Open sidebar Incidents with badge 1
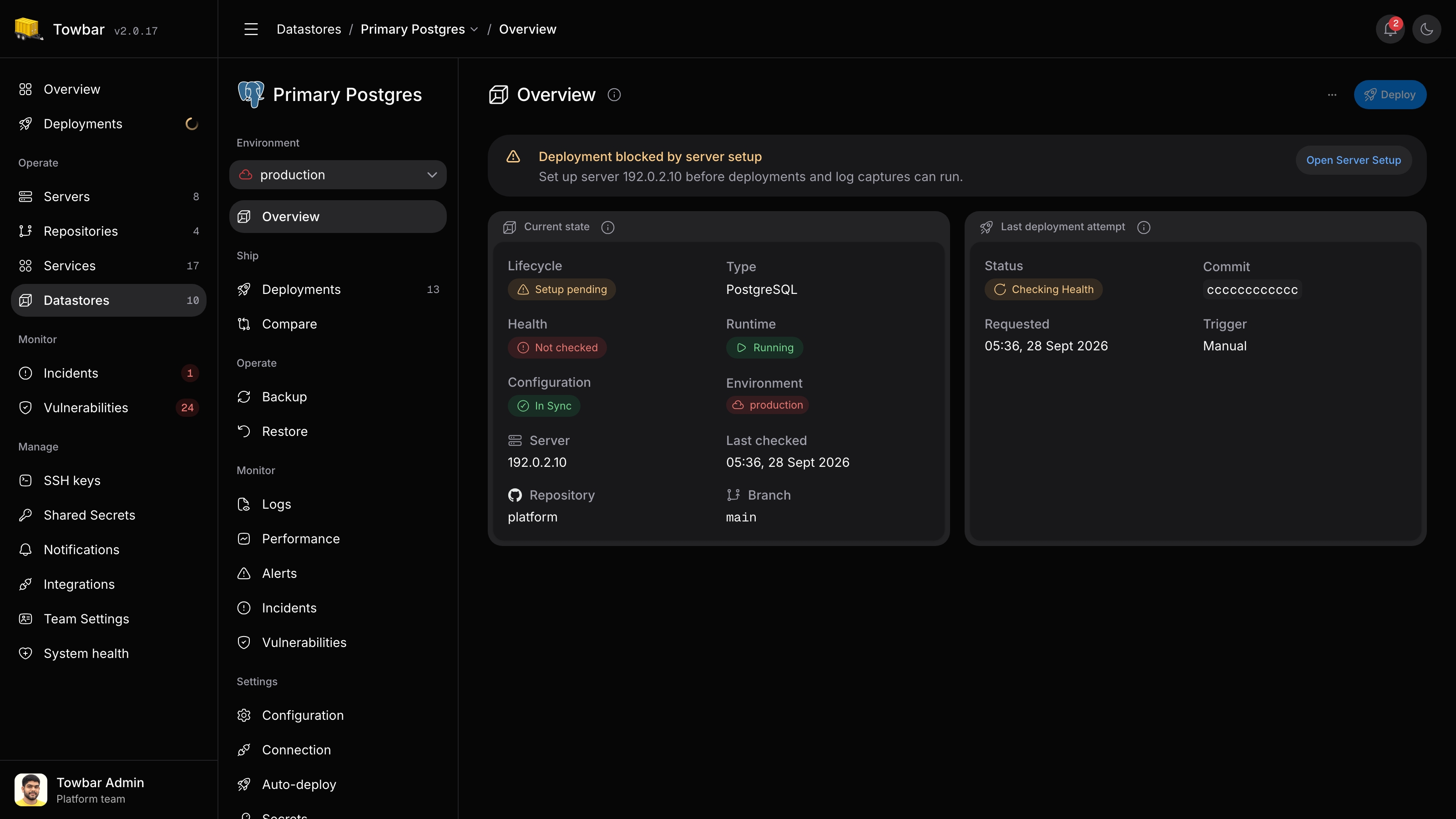The width and height of the screenshot is (1456, 819). pos(109,373)
